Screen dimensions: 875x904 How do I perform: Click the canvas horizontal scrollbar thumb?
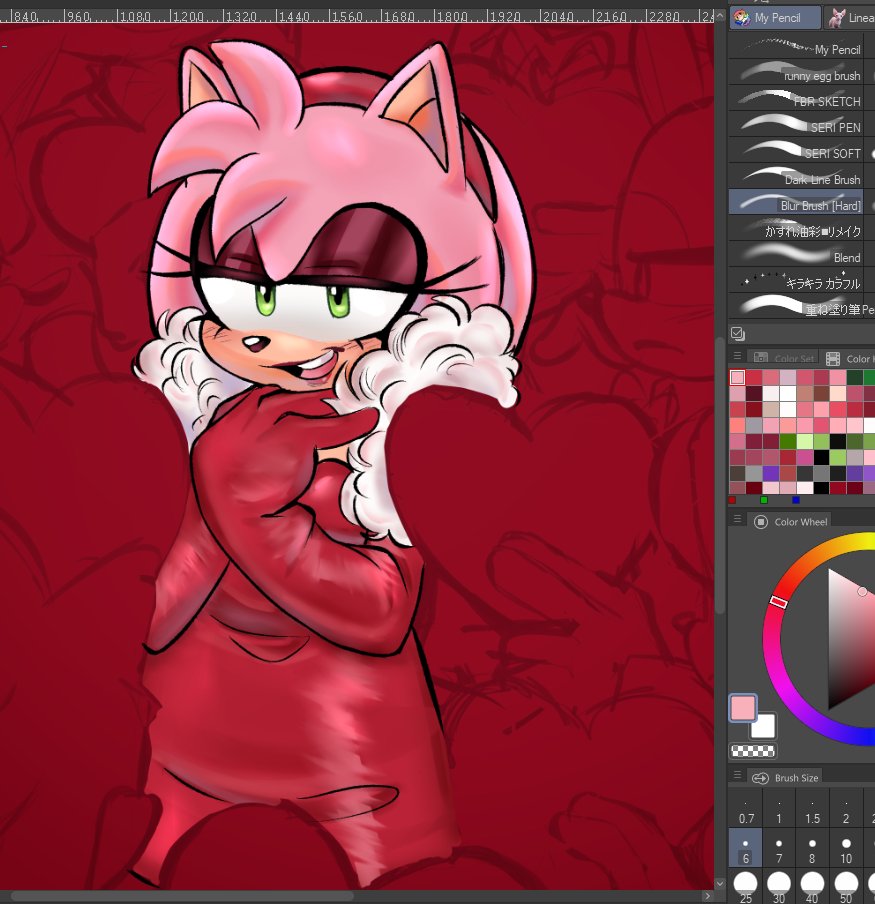182,897
